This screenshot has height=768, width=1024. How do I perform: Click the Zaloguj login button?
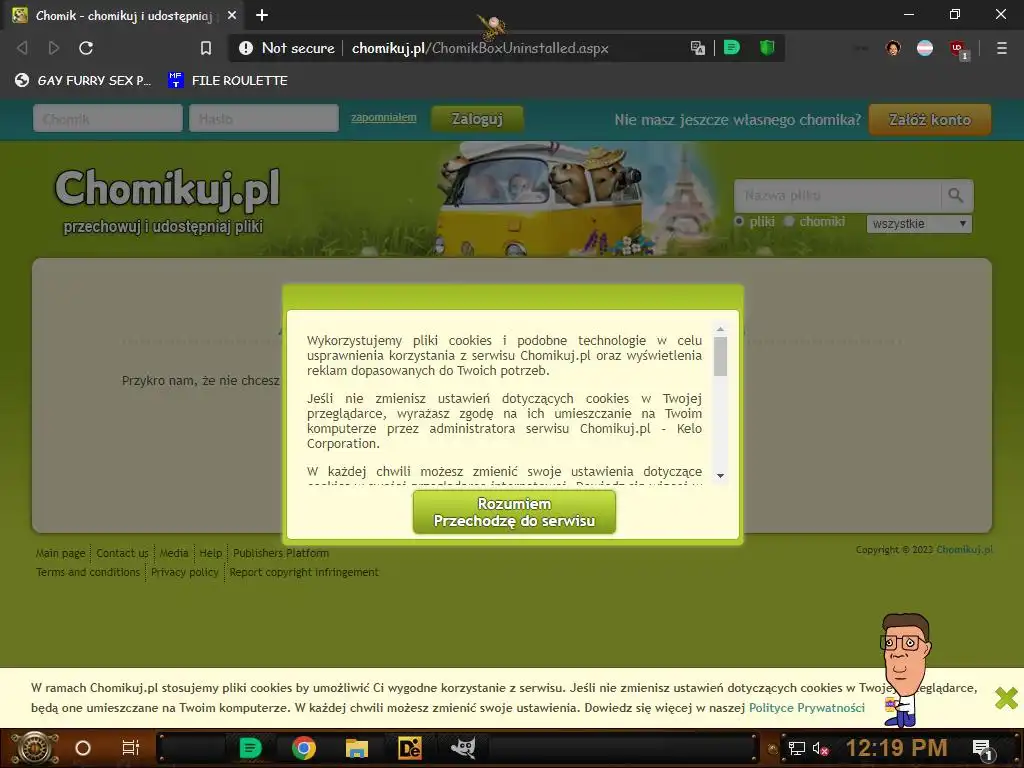click(477, 119)
